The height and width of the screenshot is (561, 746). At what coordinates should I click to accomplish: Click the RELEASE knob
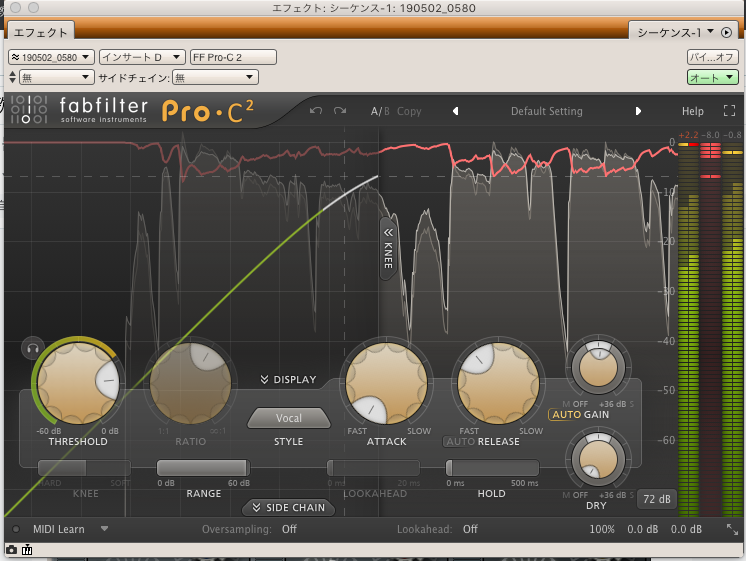click(x=499, y=383)
